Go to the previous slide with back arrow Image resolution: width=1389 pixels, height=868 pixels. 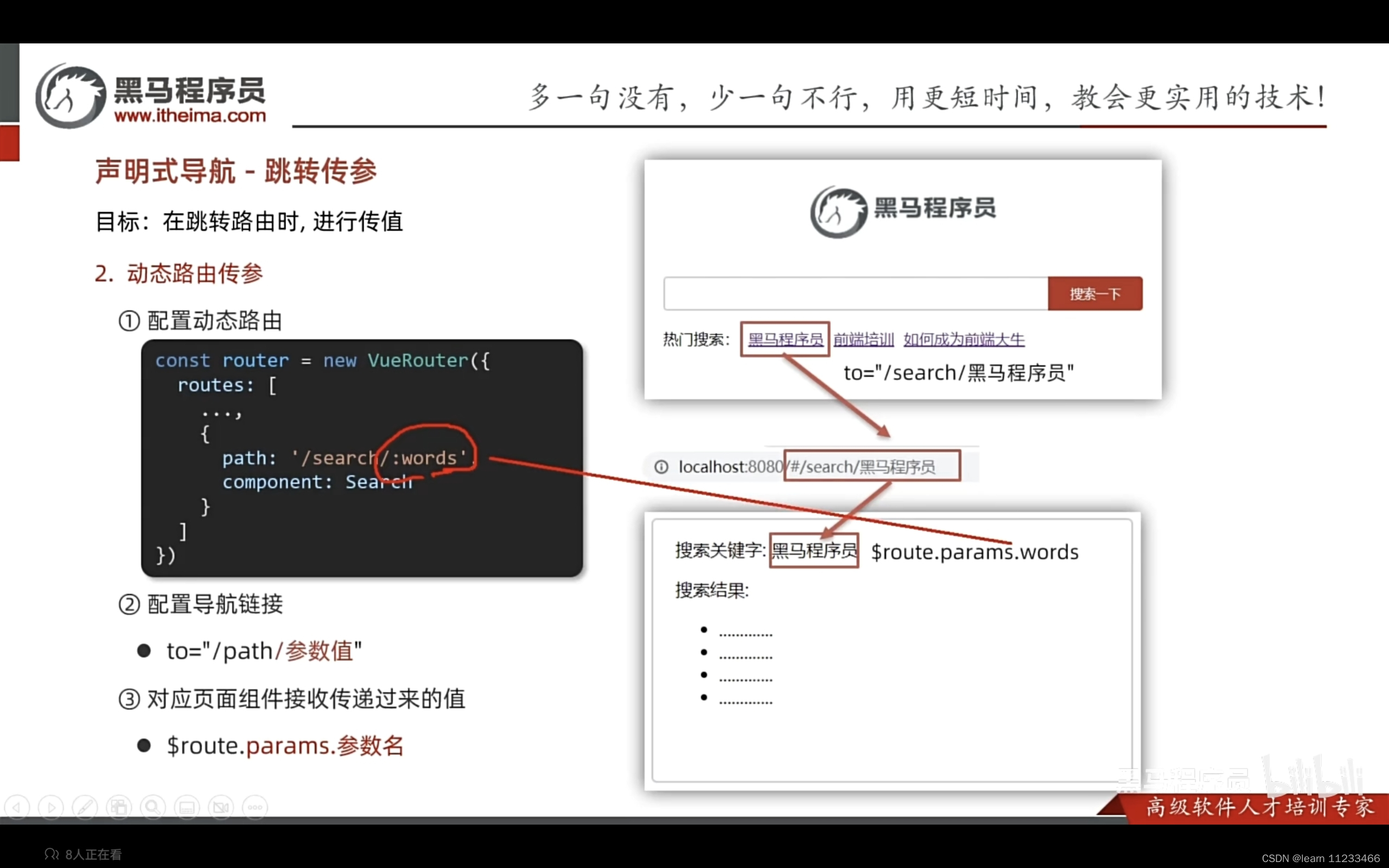pyautogui.click(x=17, y=807)
